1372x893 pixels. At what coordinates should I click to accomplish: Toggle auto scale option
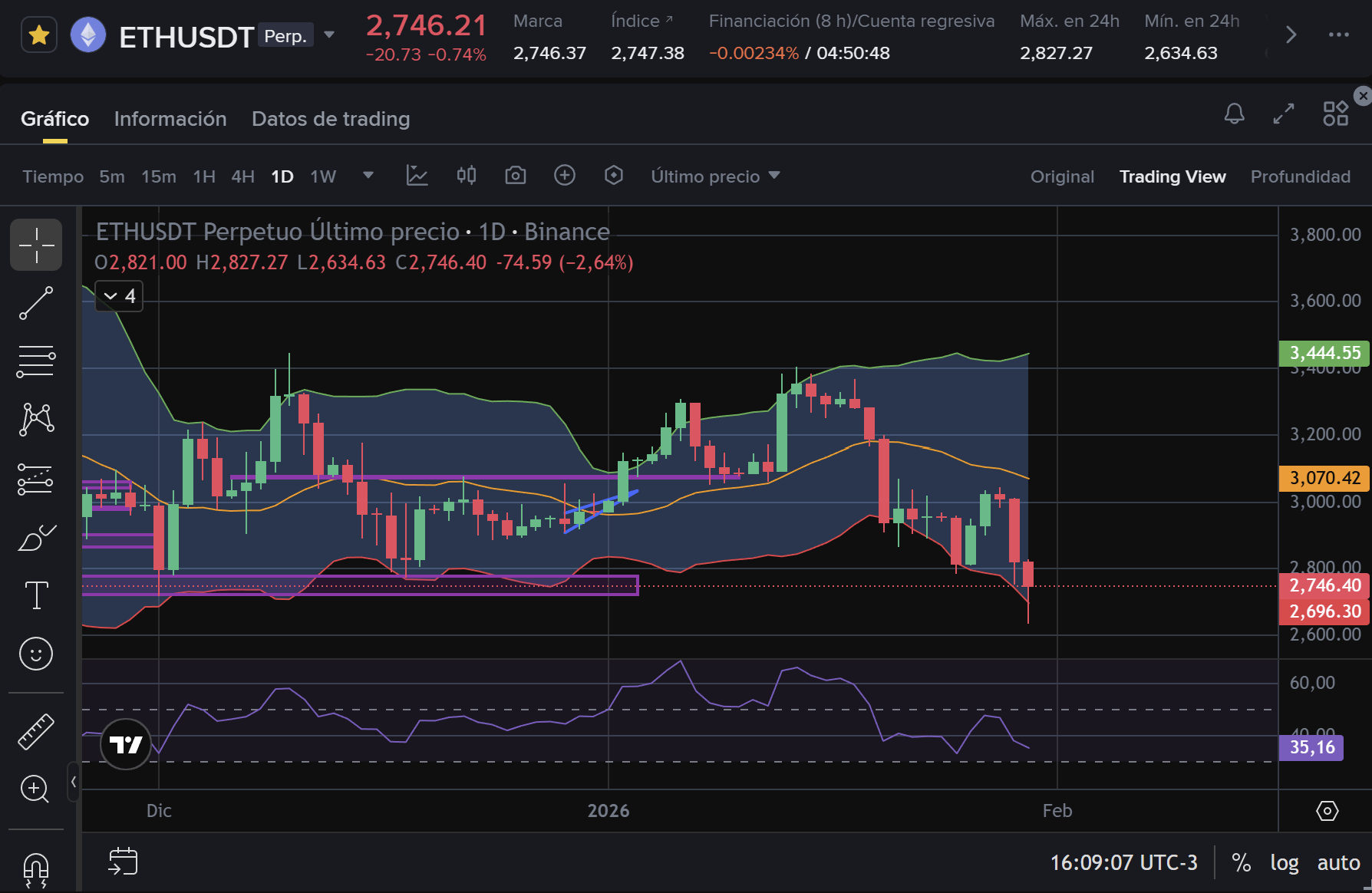(x=1338, y=862)
